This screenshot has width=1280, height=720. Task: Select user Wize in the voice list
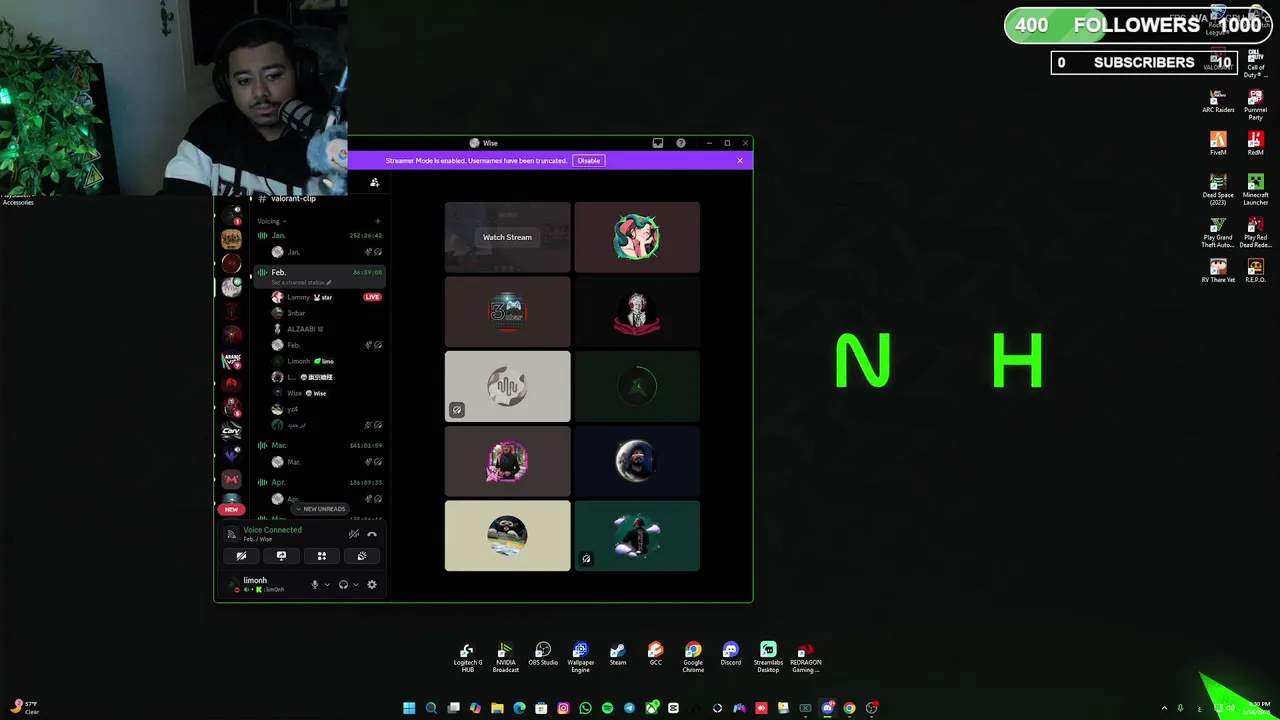tap(294, 393)
